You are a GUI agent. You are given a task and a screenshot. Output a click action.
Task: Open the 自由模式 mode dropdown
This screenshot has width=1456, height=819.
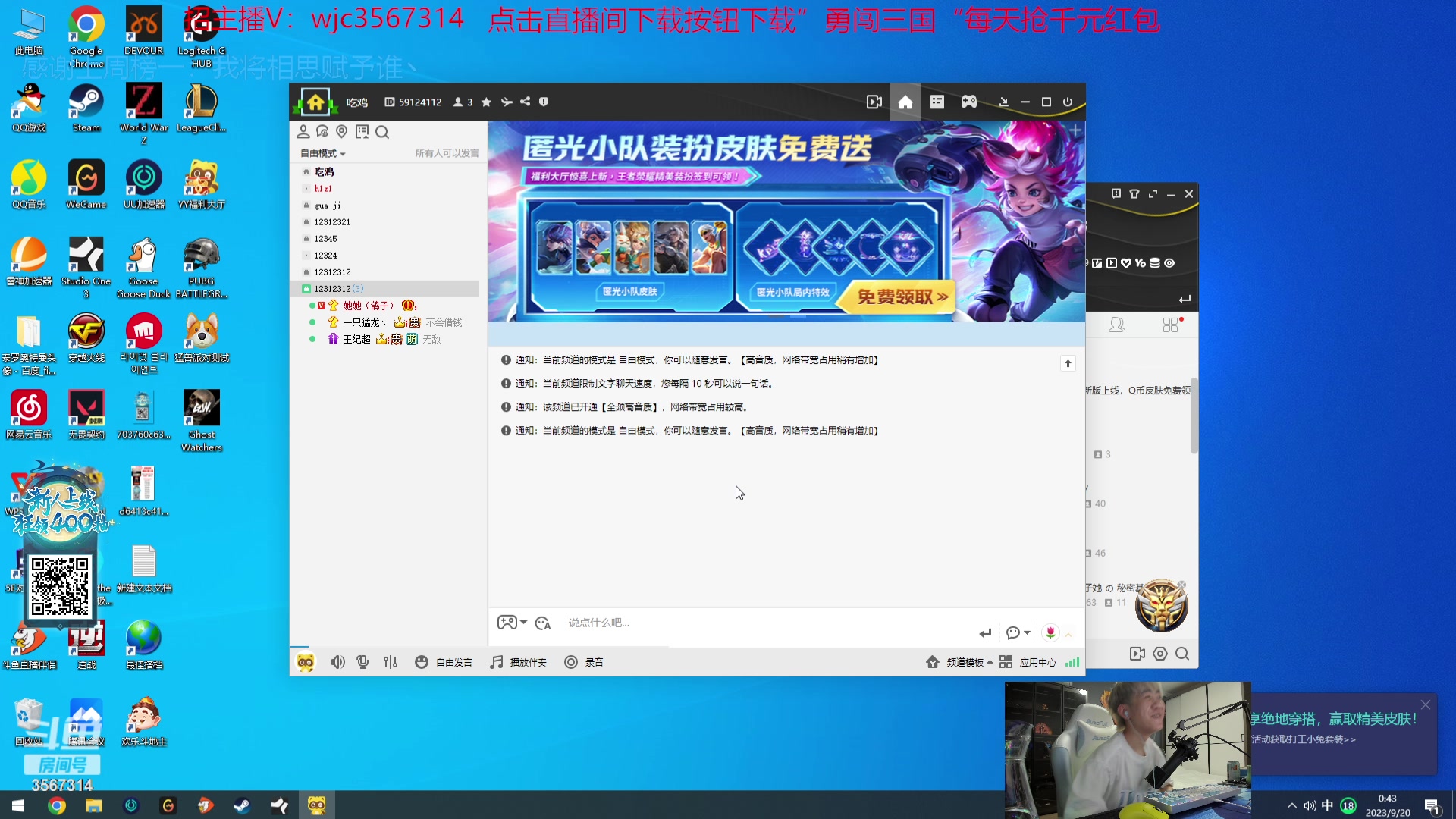(x=323, y=153)
